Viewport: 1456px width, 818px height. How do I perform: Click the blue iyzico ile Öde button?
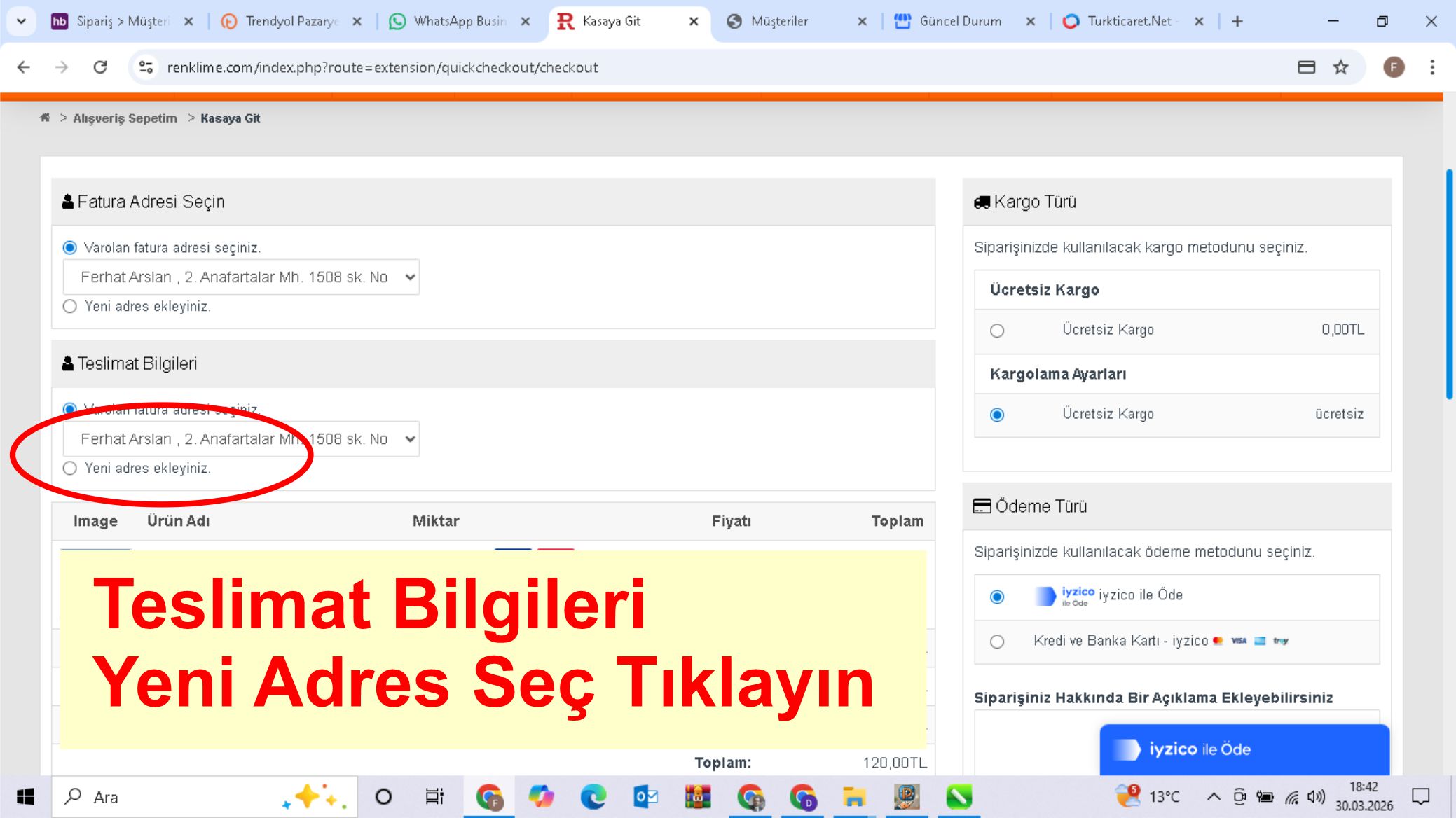tap(1244, 749)
